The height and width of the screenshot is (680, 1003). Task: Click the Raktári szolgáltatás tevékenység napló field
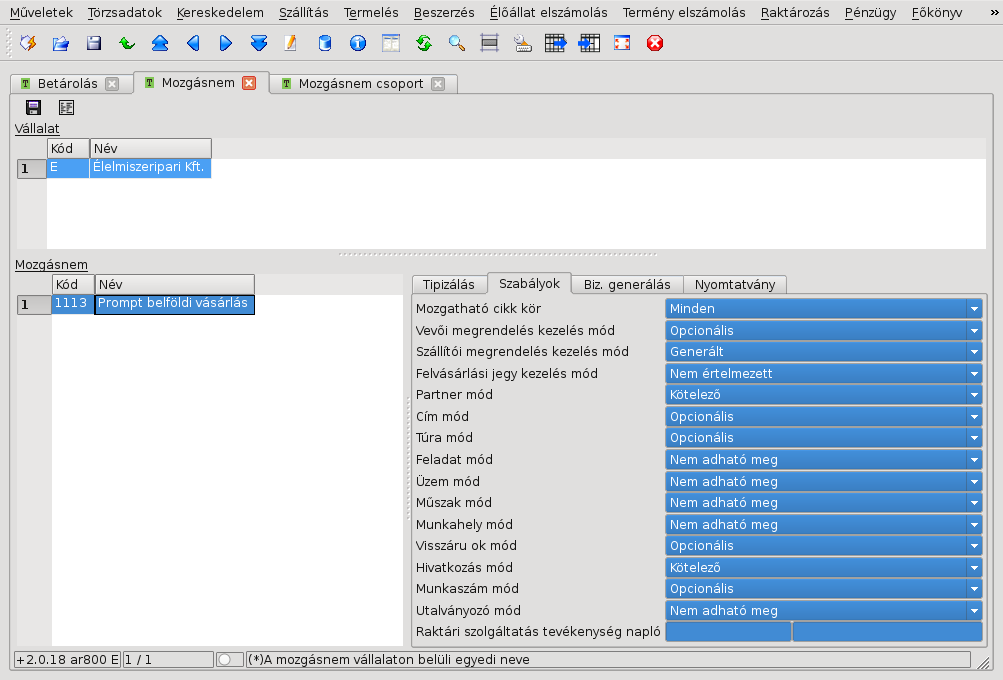pos(824,631)
